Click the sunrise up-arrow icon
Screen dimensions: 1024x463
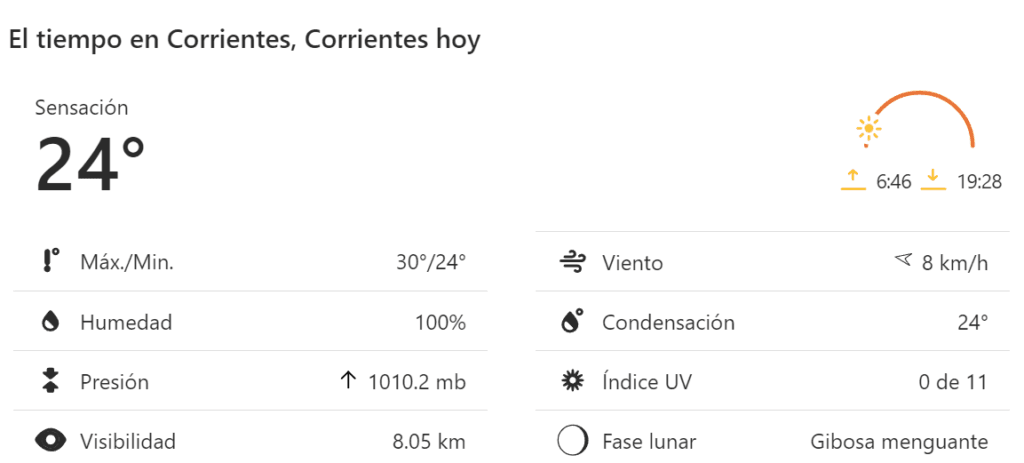(853, 180)
